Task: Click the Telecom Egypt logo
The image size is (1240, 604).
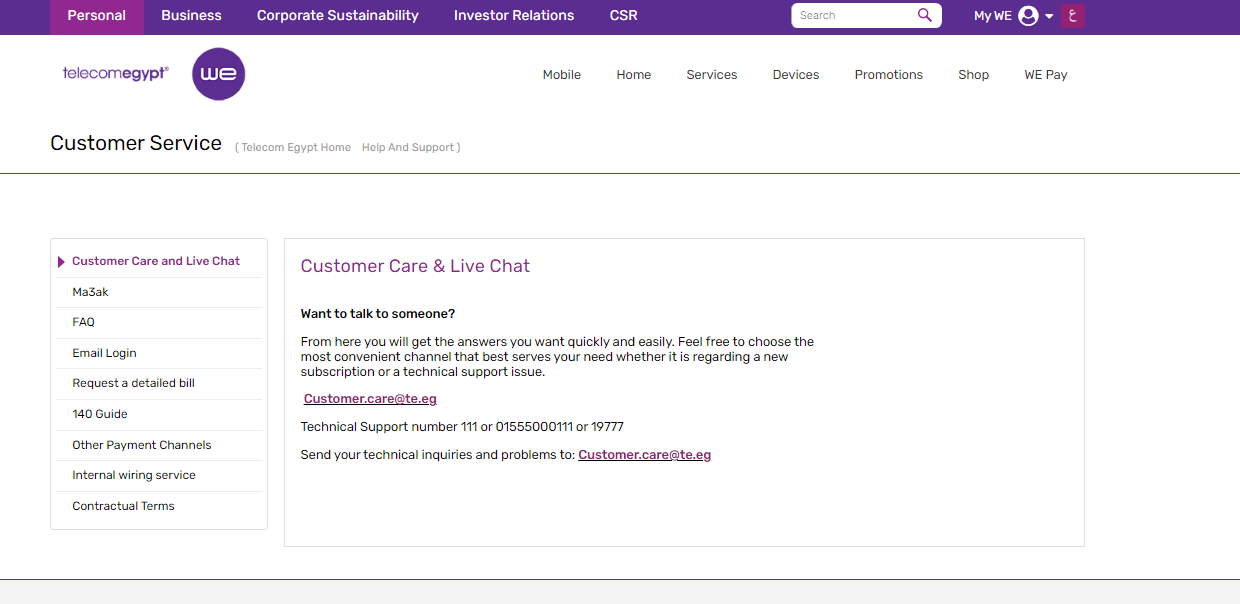Action: coord(116,73)
